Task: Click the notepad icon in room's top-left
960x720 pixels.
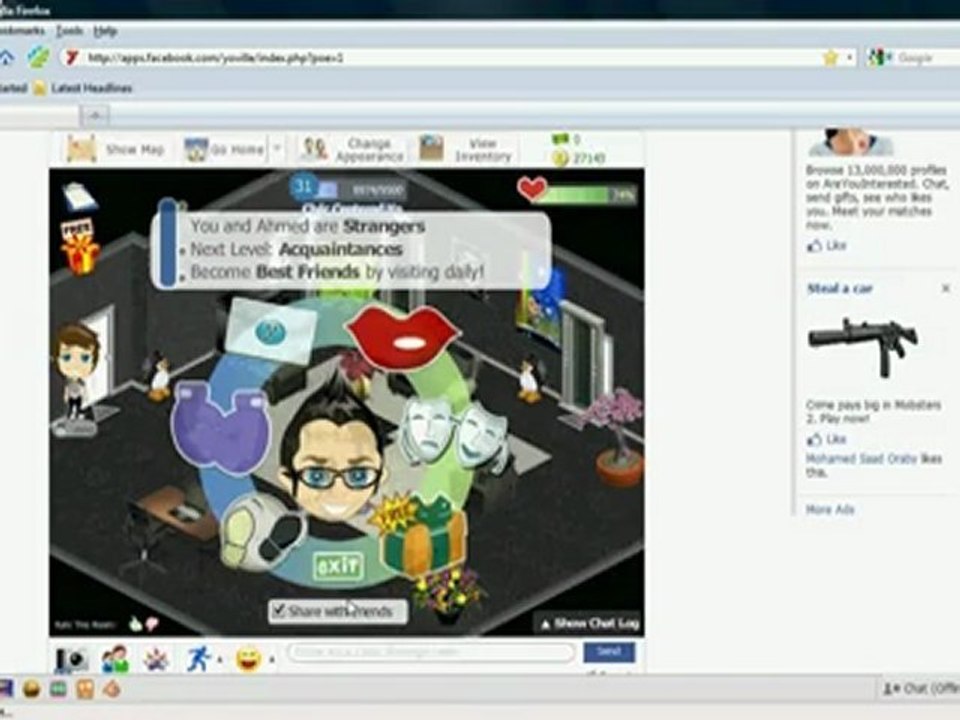Action: (x=80, y=196)
